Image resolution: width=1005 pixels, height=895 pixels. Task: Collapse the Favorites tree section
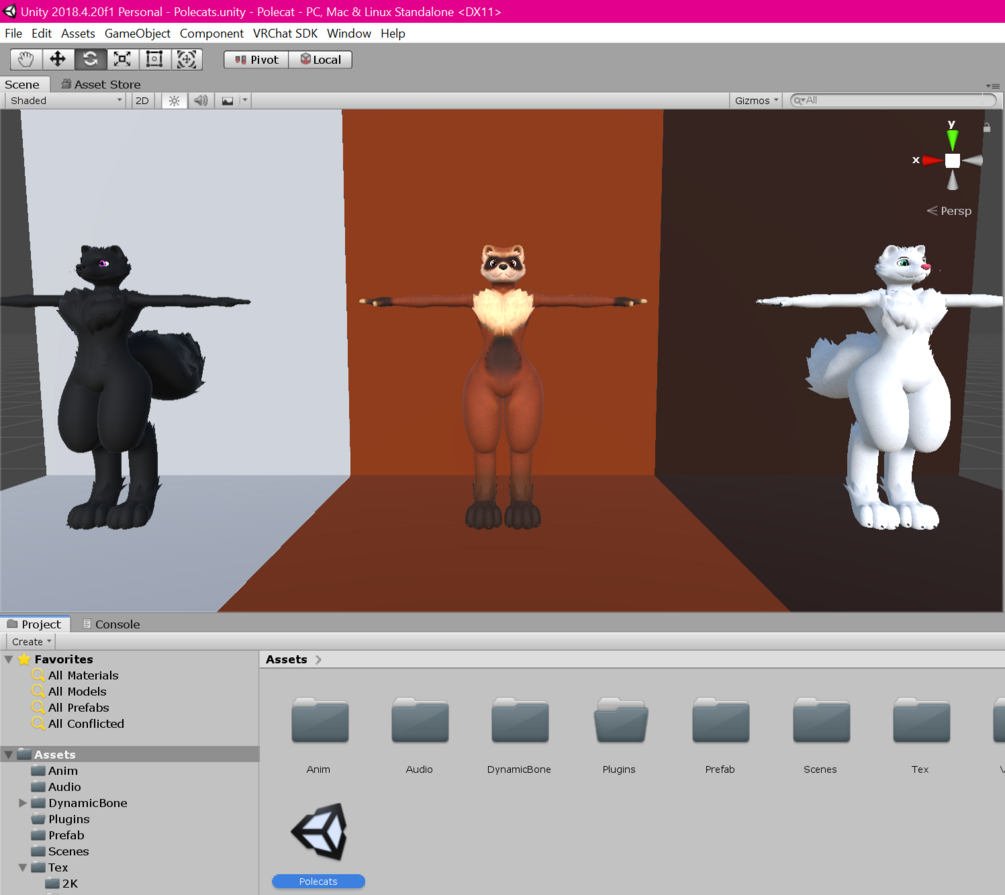pos(9,660)
